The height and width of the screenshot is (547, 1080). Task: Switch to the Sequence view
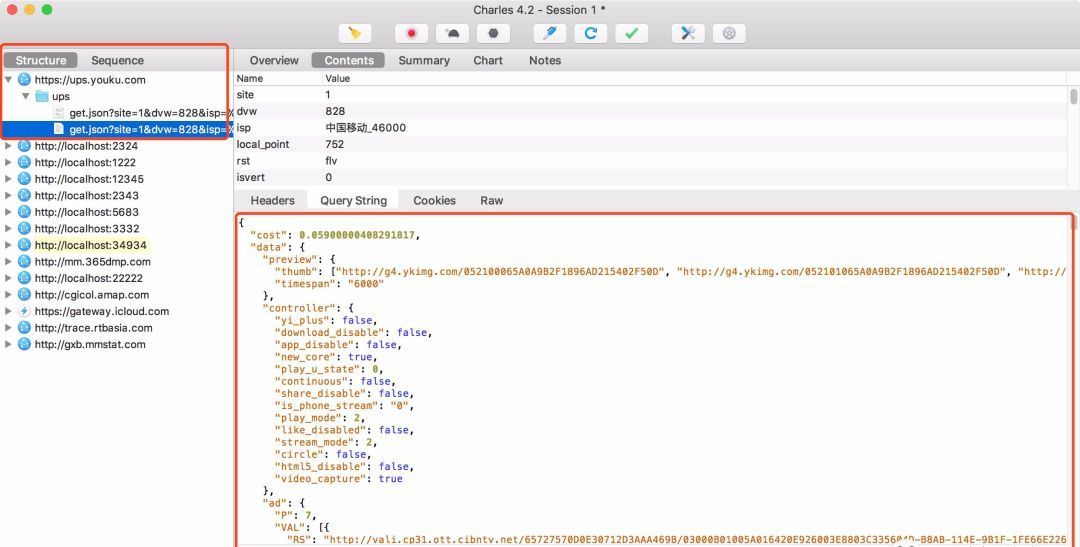click(x=117, y=60)
